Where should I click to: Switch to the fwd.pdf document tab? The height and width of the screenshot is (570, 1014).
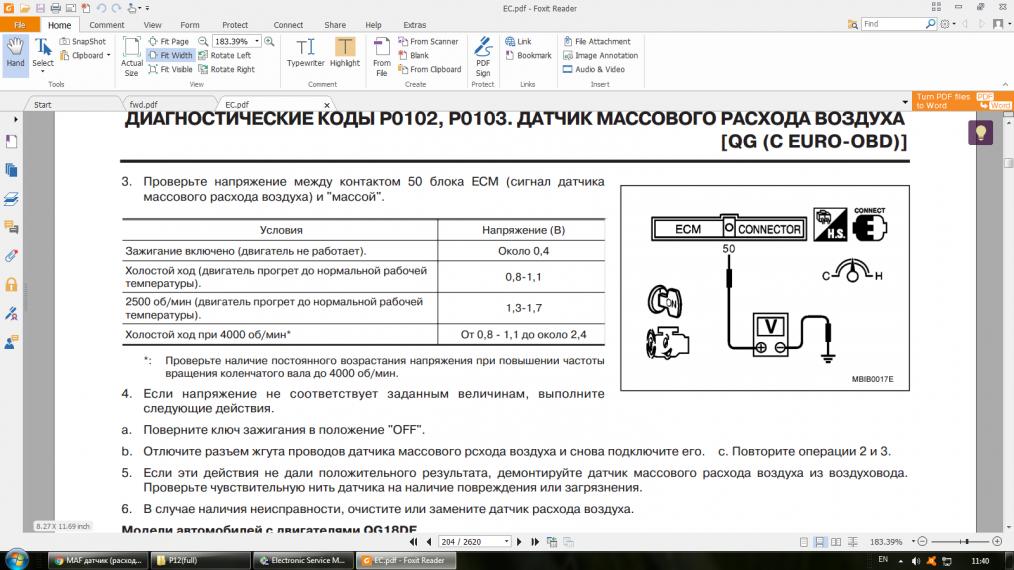coord(143,104)
